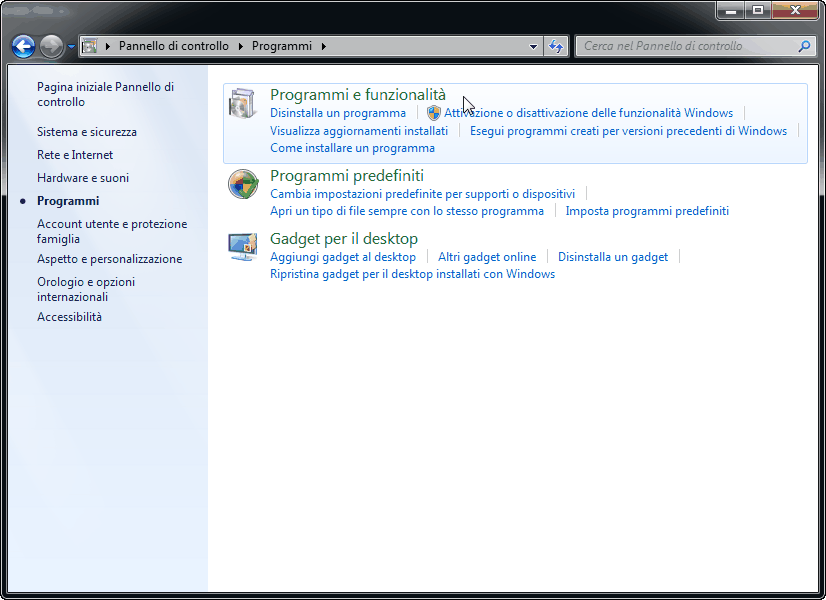
Task: Click Aggiungi gadget al desktop
Action: coord(343,257)
